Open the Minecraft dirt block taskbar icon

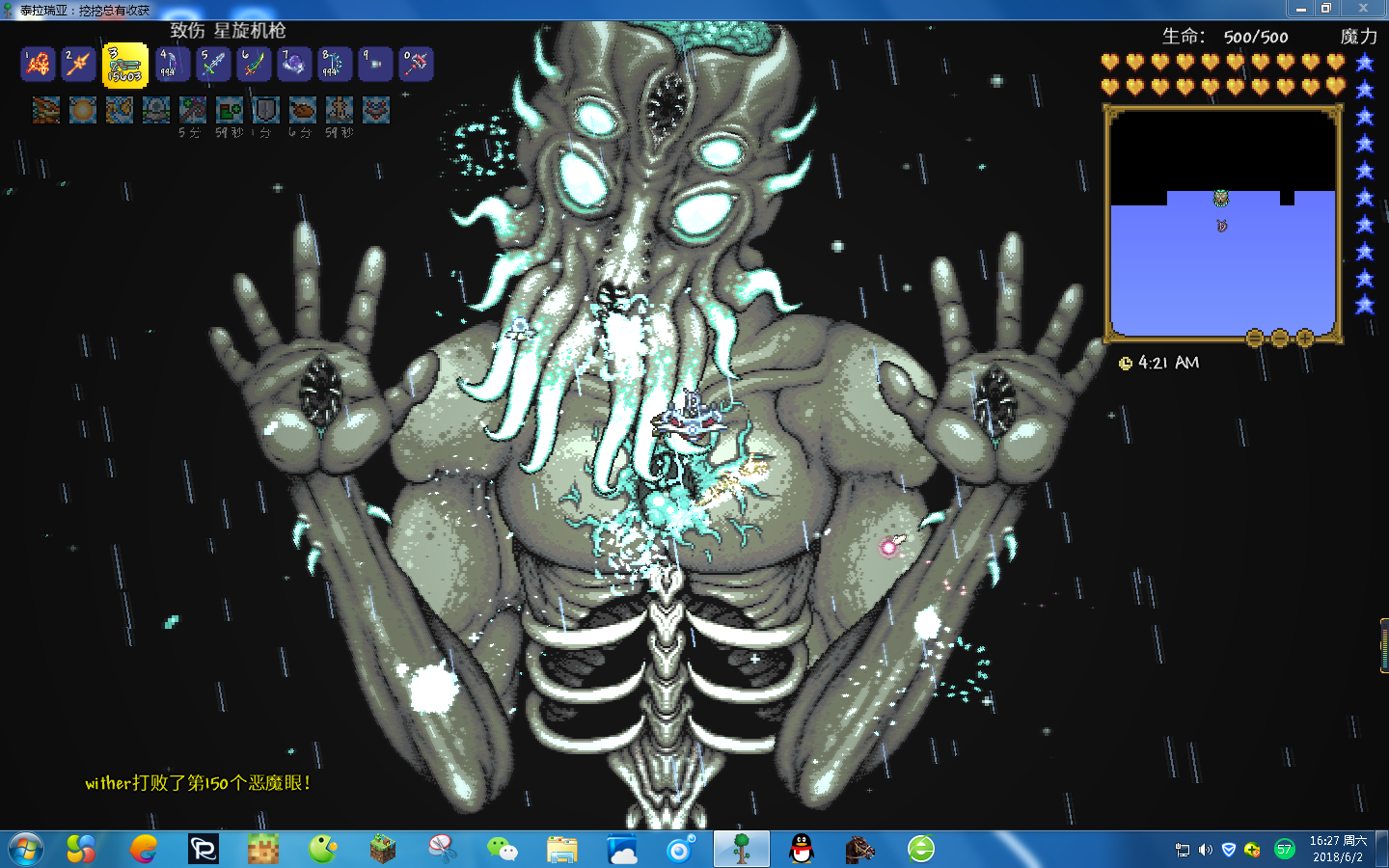263,850
